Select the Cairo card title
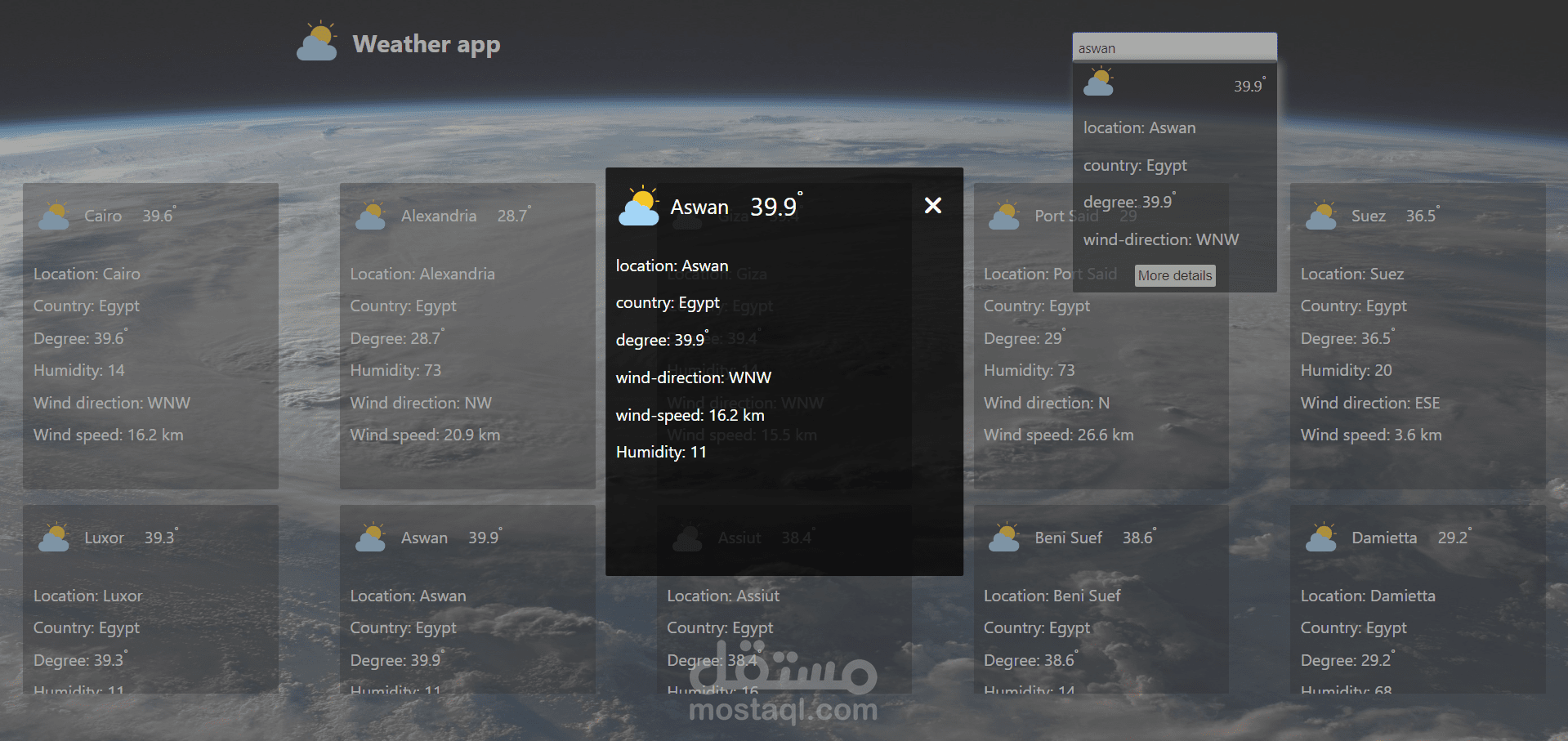The image size is (1568, 741). click(103, 216)
